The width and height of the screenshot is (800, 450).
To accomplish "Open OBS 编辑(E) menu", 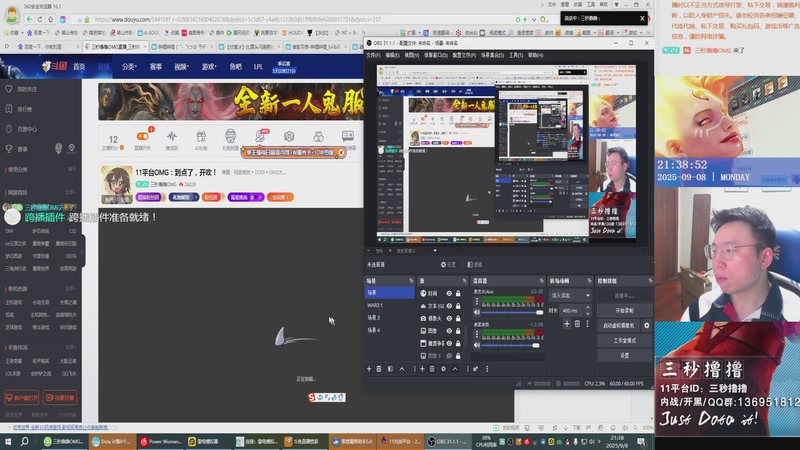I will (392, 55).
